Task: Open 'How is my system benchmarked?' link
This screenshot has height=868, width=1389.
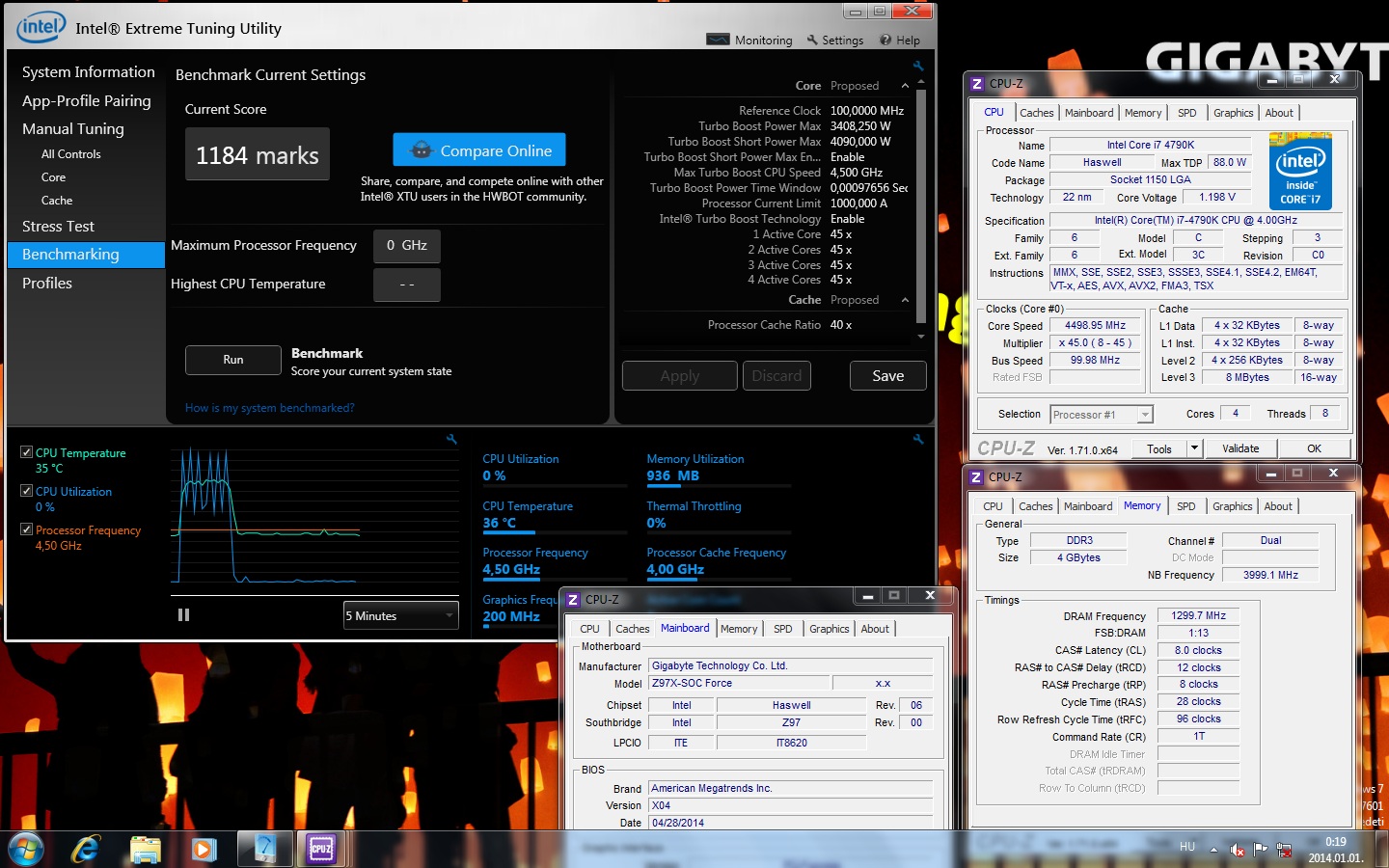Action: point(270,408)
